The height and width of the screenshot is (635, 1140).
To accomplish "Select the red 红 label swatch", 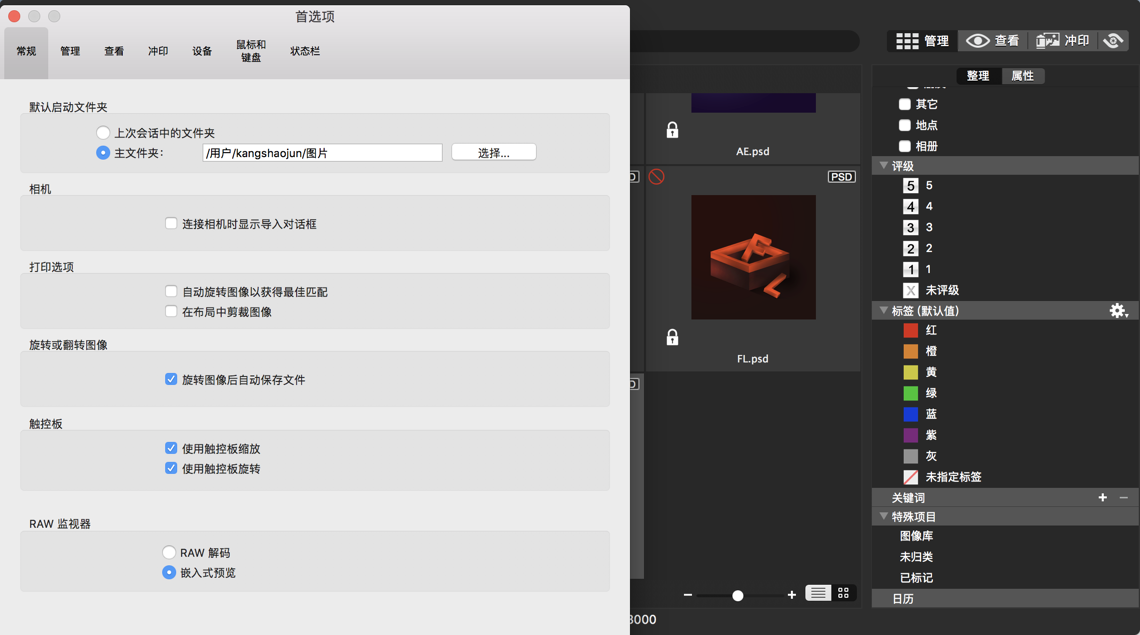I will [x=910, y=330].
